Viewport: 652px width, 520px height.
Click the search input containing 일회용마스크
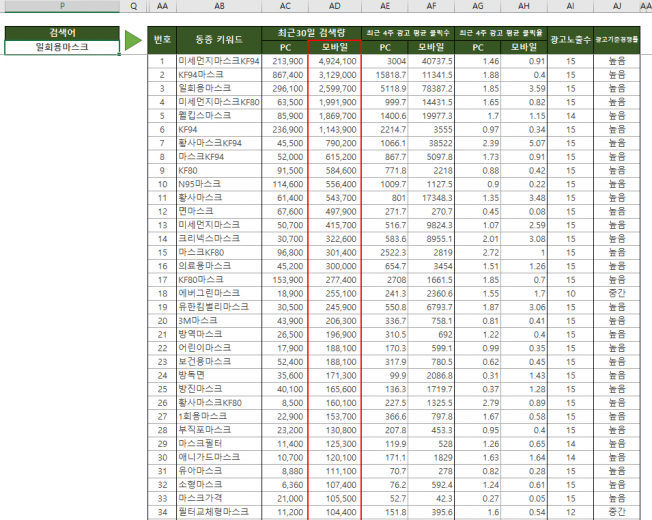(62, 47)
